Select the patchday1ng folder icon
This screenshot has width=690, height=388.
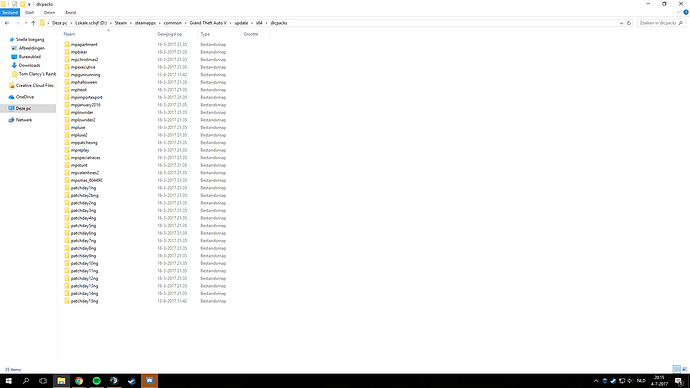tap(66, 188)
